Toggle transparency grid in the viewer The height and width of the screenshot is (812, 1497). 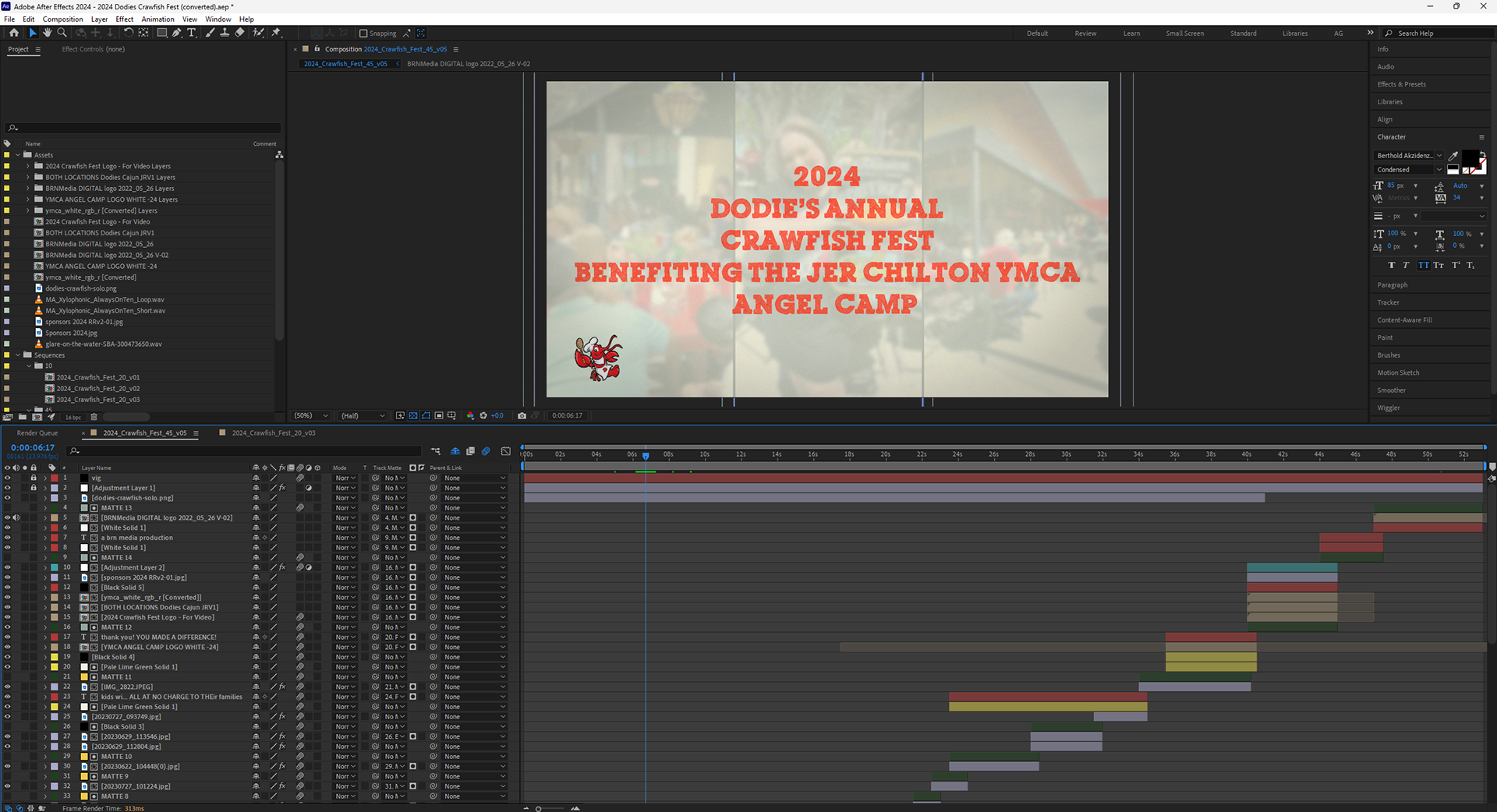pyautogui.click(x=413, y=415)
